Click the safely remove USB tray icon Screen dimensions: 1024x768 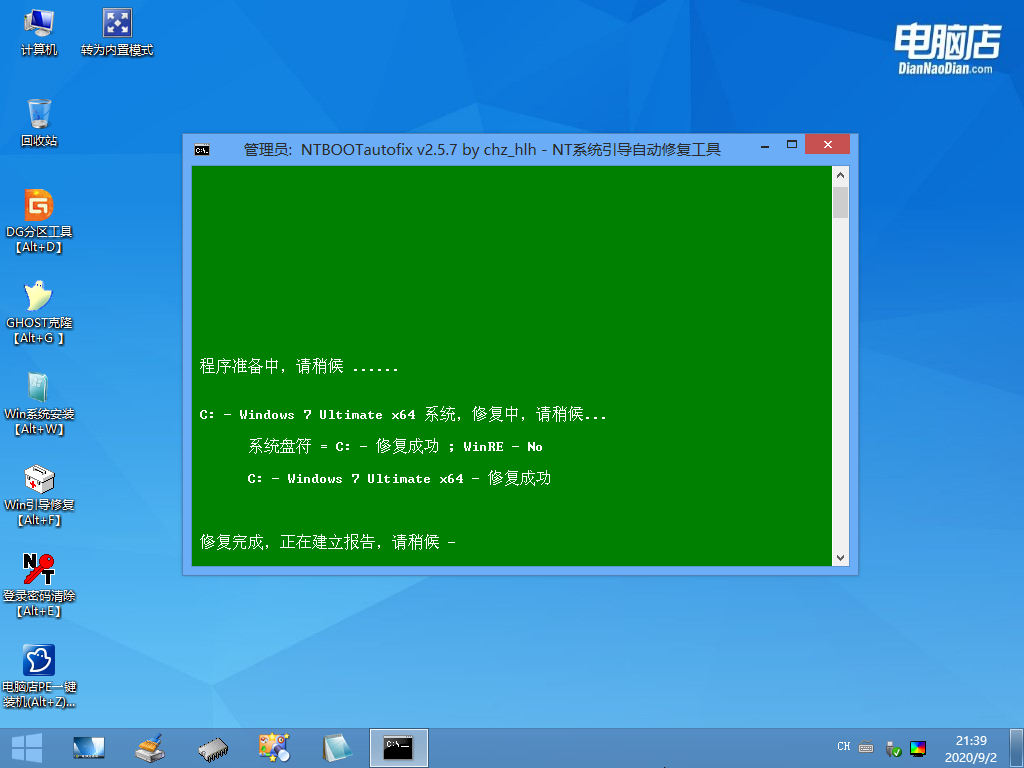pos(891,747)
